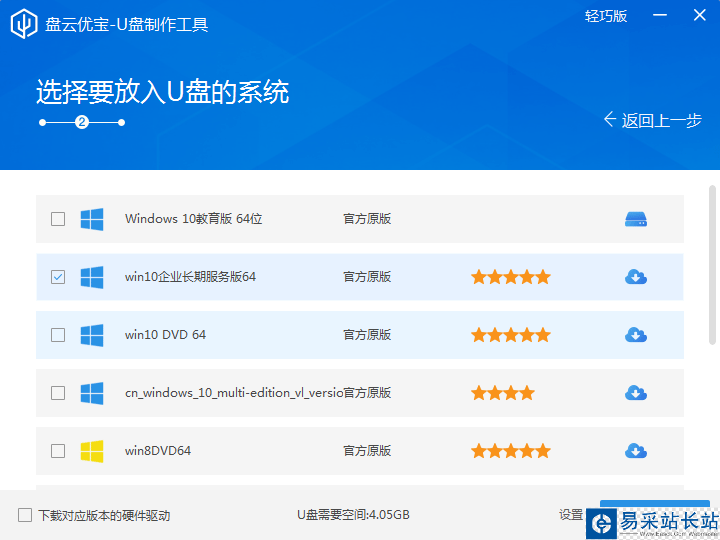This screenshot has height=540, width=720.
Task: Download cn_windows_10_multi-edition via cloud icon
Action: click(636, 393)
